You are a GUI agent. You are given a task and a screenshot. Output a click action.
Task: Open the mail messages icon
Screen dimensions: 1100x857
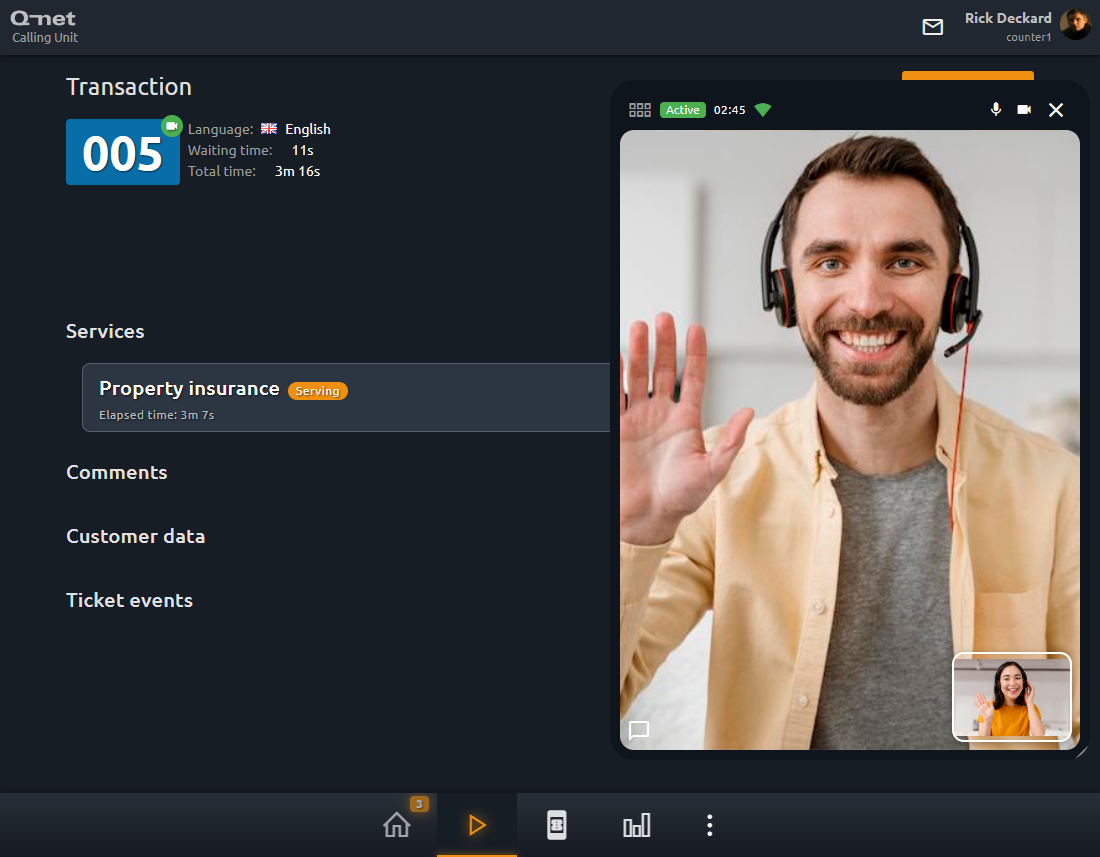coord(932,27)
